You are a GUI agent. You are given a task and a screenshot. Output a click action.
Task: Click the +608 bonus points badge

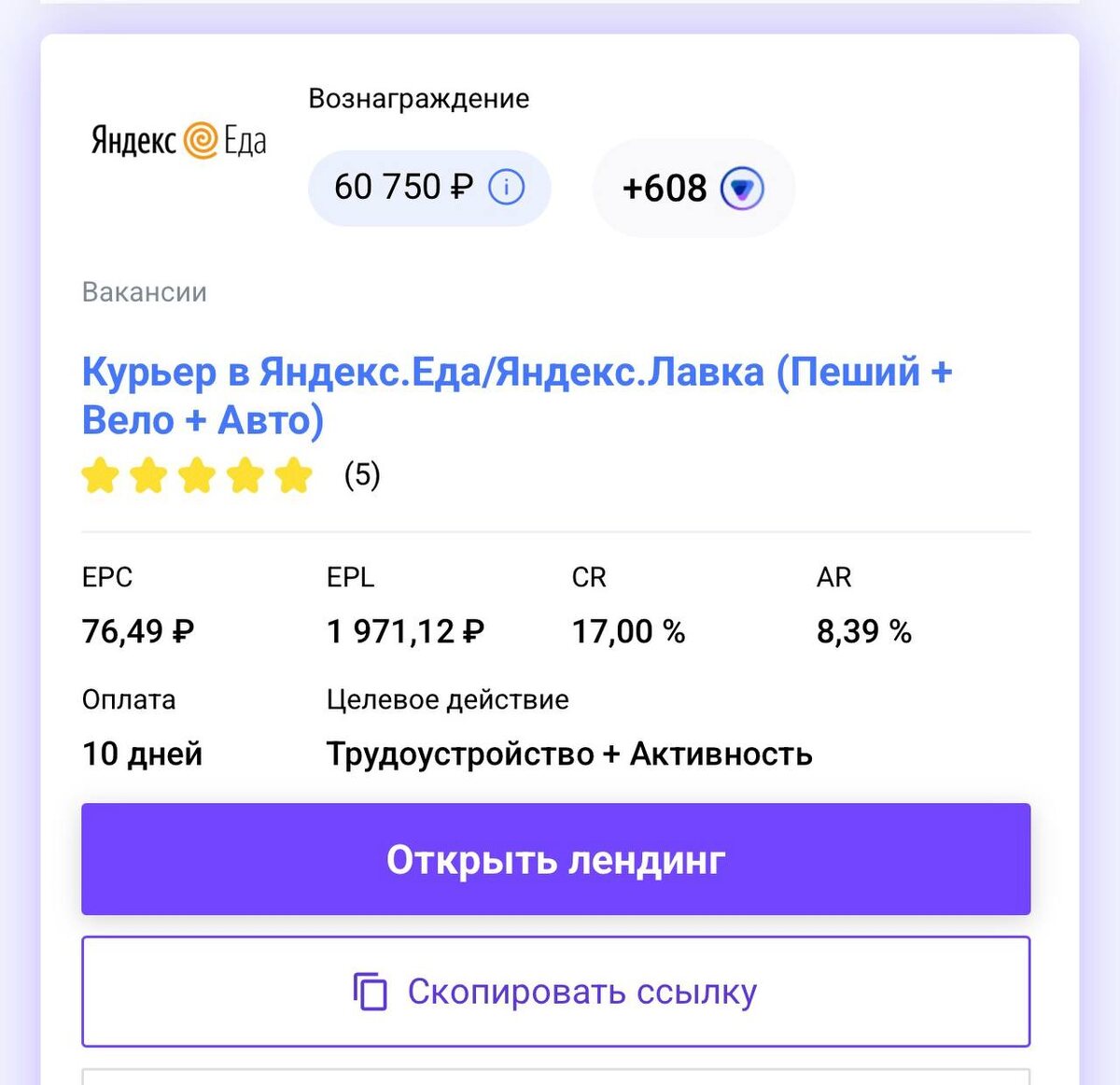[x=693, y=189]
